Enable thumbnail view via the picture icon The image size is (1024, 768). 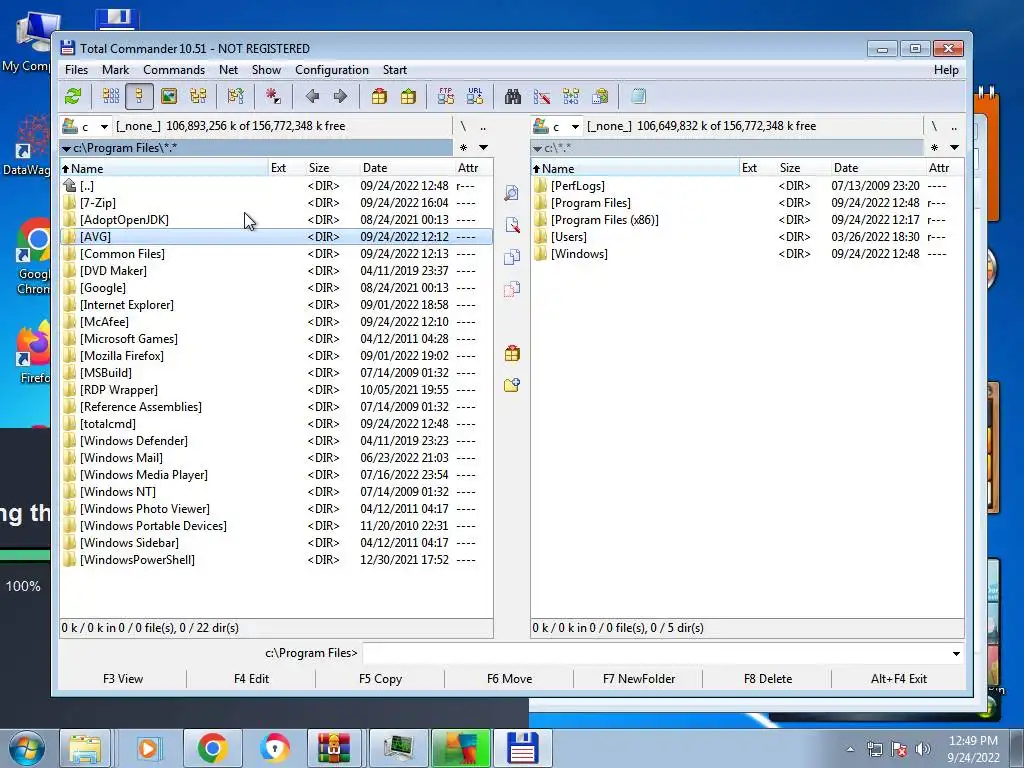click(168, 97)
